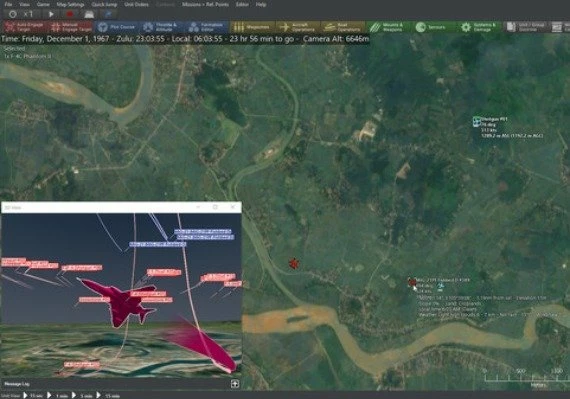Select the Shotgun #91 unit on map
Screen dimensions: 570x399
pos(476,121)
